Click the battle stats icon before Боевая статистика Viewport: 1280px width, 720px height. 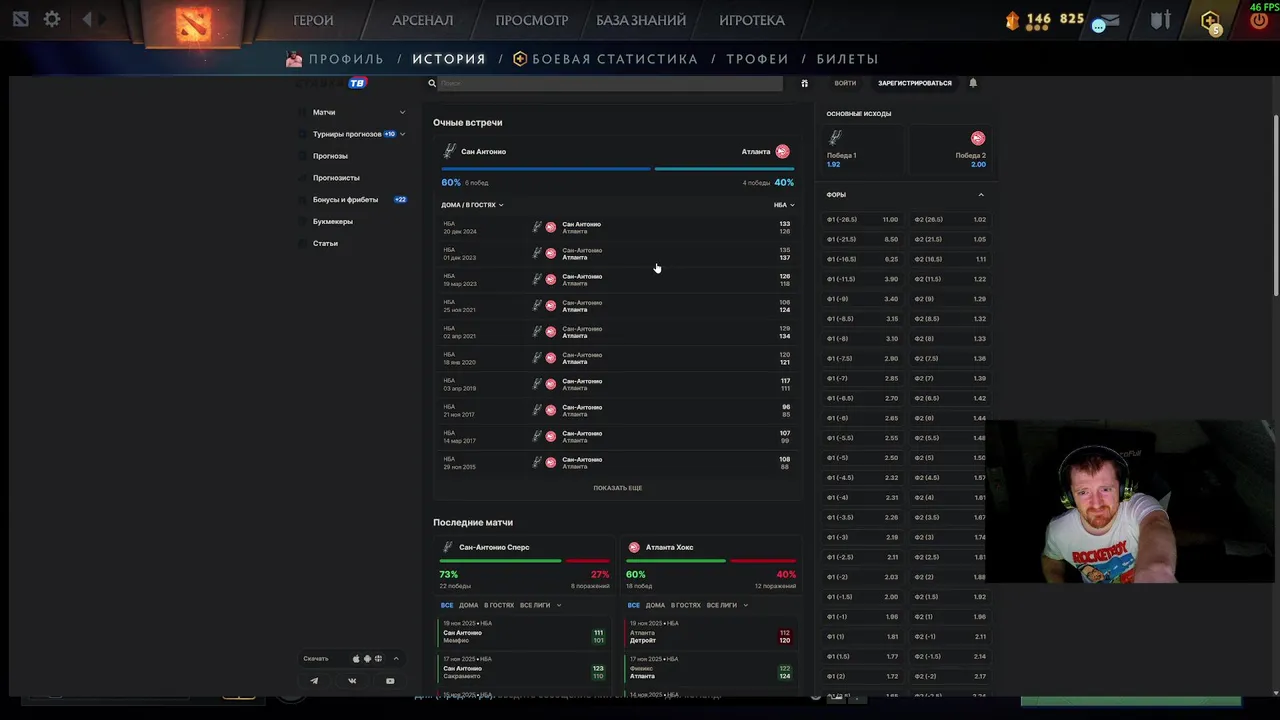(520, 59)
